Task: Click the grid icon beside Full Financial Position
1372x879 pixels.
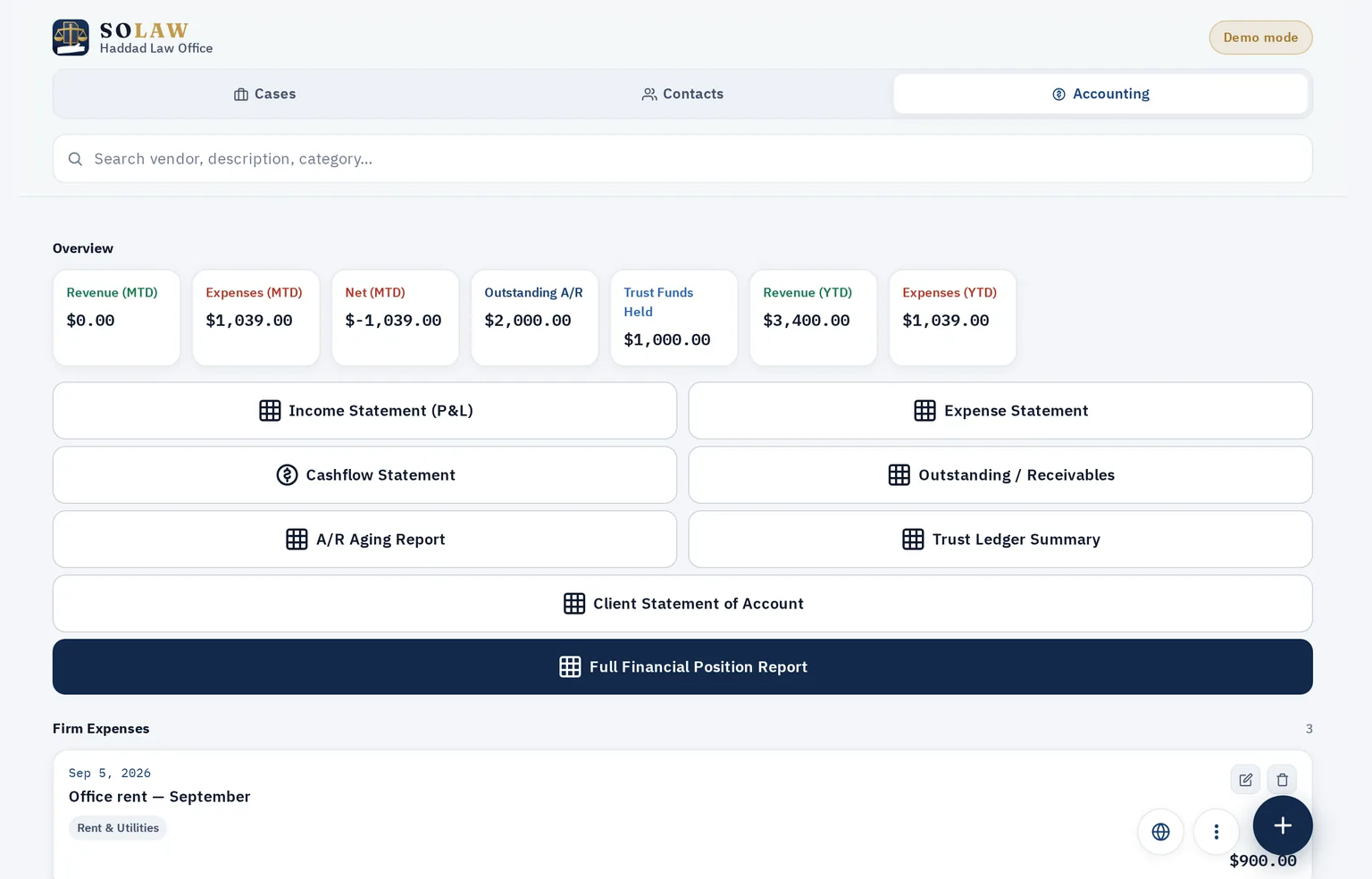Action: [x=570, y=666]
